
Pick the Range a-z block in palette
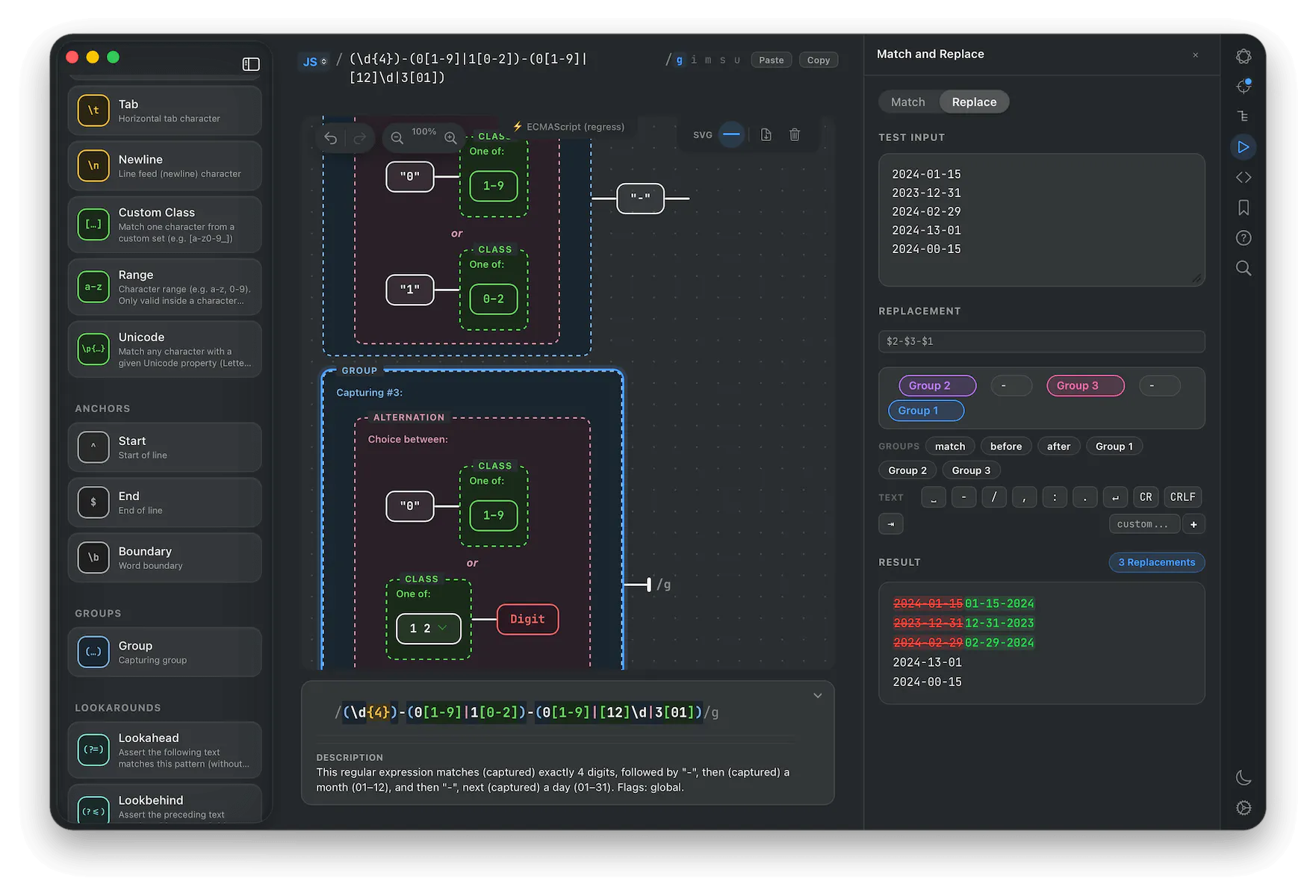(164, 287)
